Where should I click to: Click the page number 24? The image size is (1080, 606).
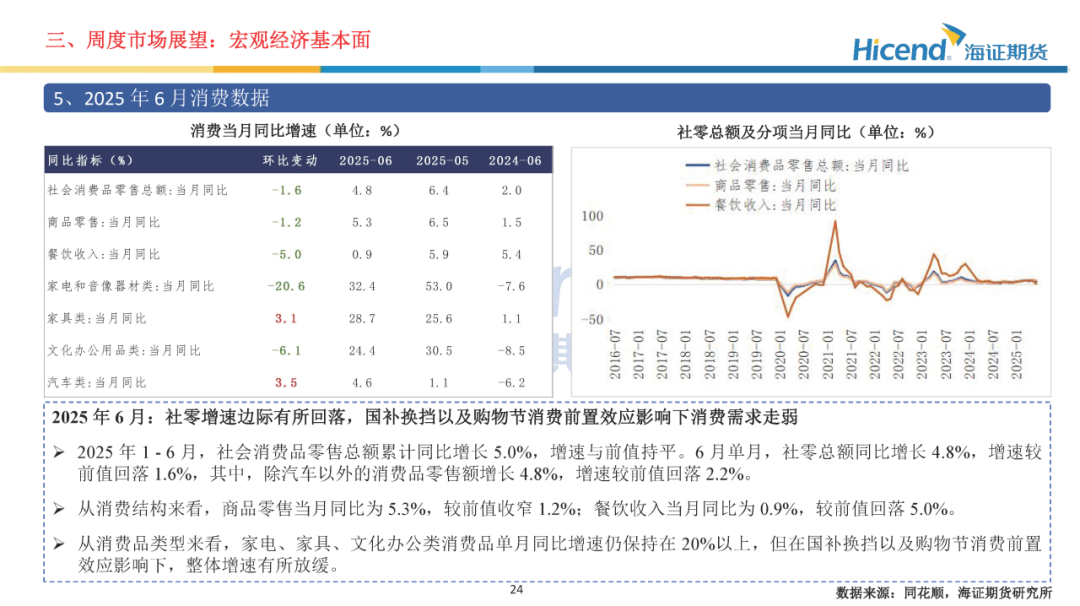pos(517,589)
